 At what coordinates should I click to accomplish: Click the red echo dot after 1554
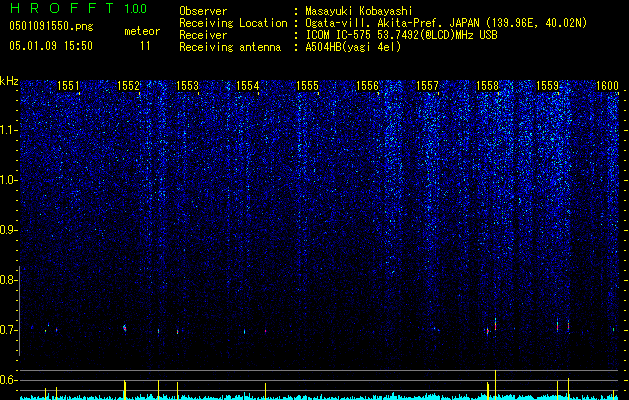(266, 331)
